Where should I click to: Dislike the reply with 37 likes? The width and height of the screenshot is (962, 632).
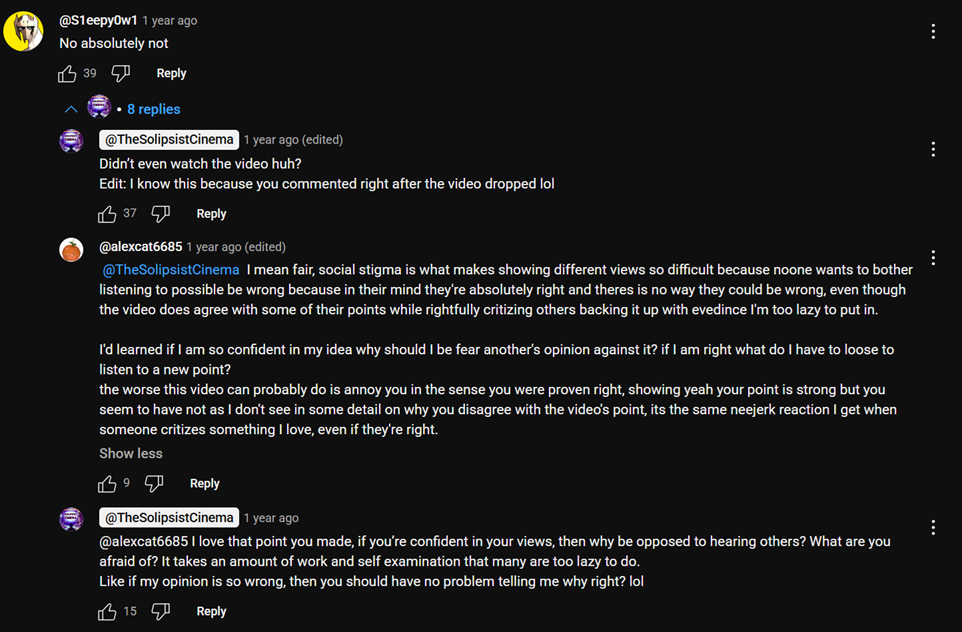[x=161, y=214]
